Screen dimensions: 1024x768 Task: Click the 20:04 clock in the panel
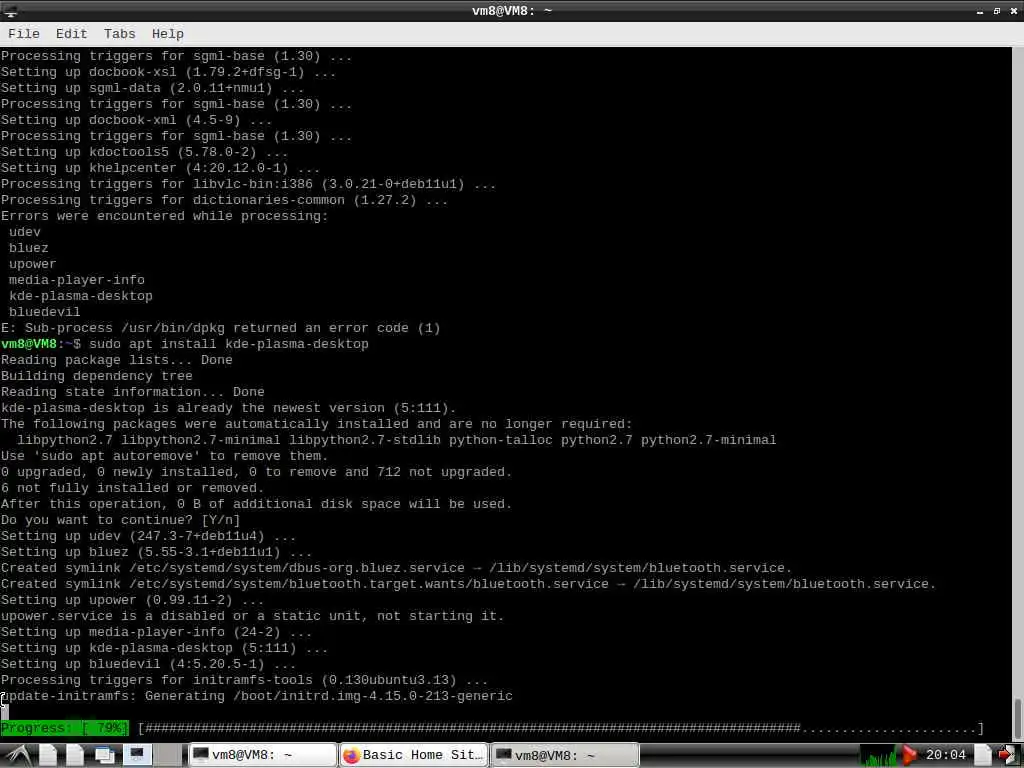tap(945, 755)
